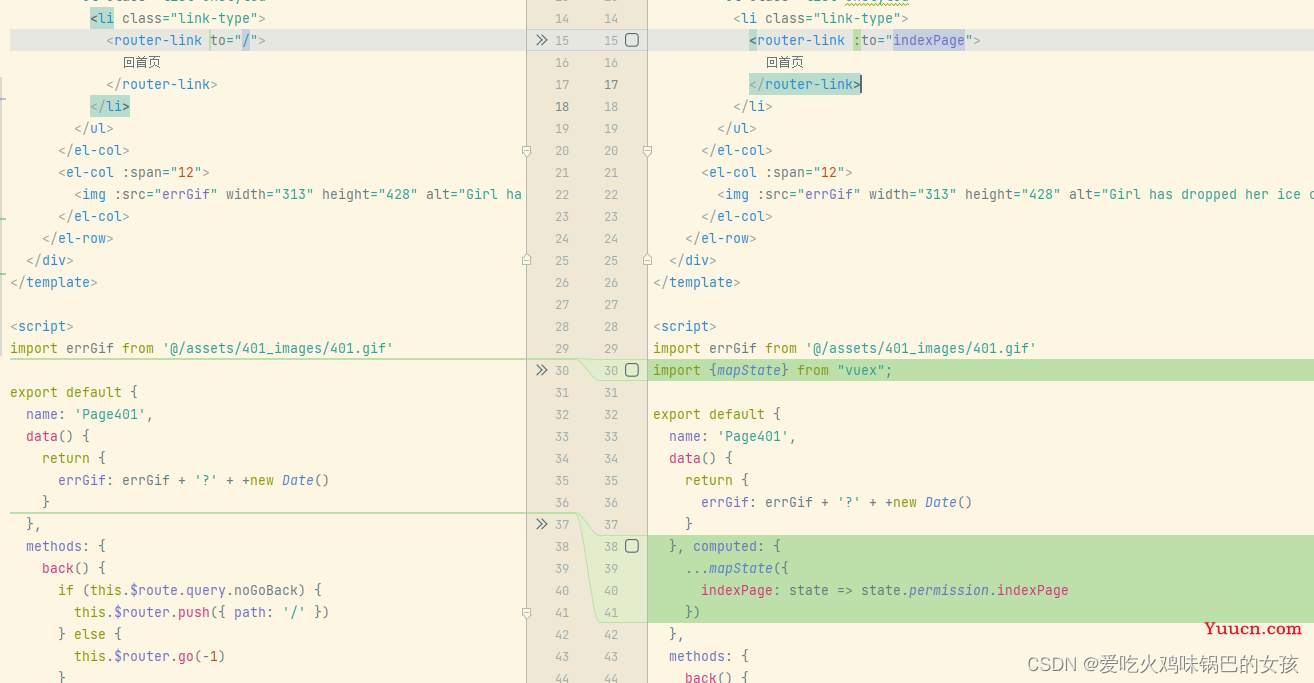1314x683 pixels.
Task: Click left pane 'export default {' line
Action: click(74, 392)
